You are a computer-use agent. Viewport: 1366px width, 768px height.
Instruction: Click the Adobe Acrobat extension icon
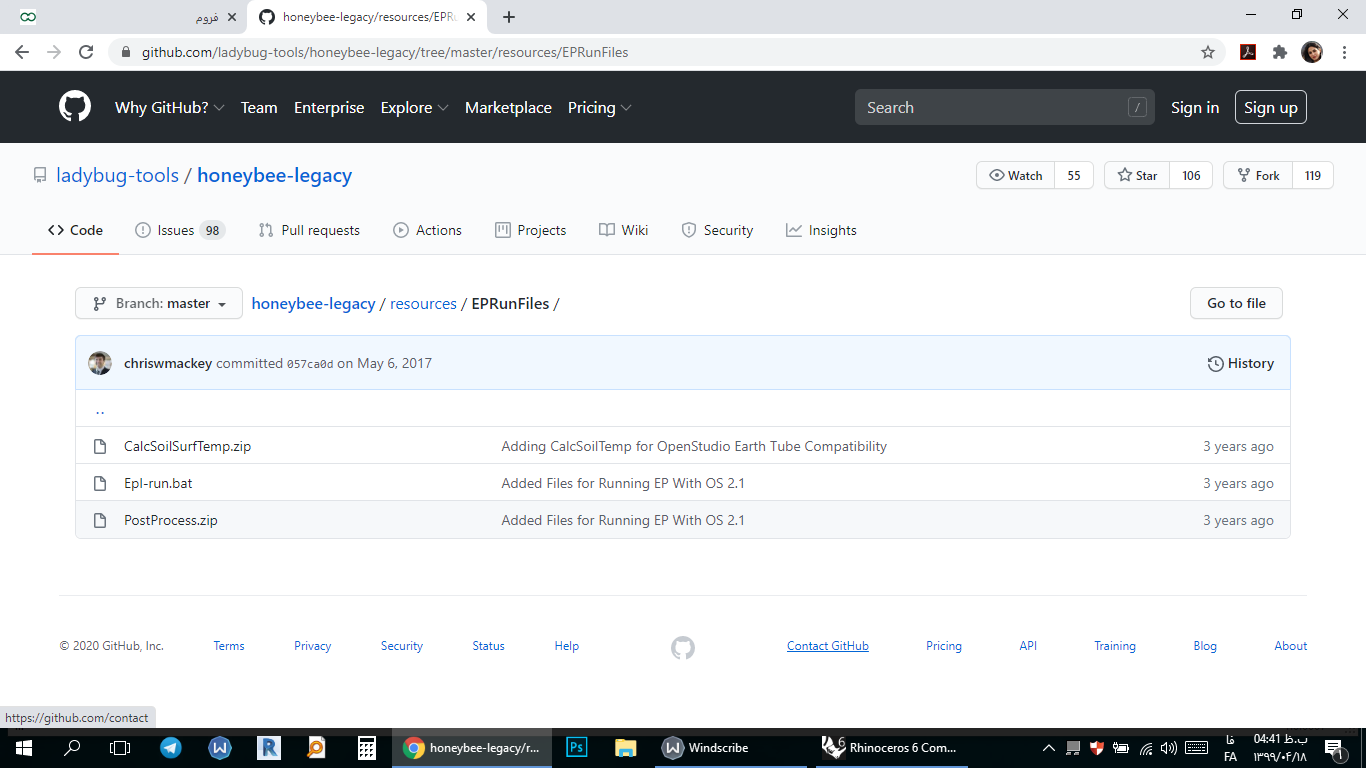1248,52
